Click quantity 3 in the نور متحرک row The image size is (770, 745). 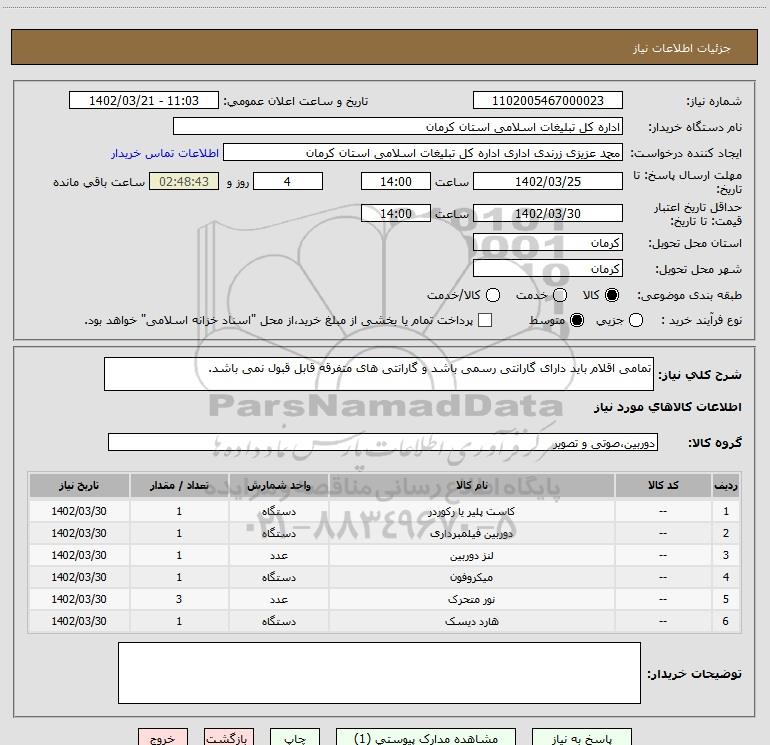(x=179, y=599)
